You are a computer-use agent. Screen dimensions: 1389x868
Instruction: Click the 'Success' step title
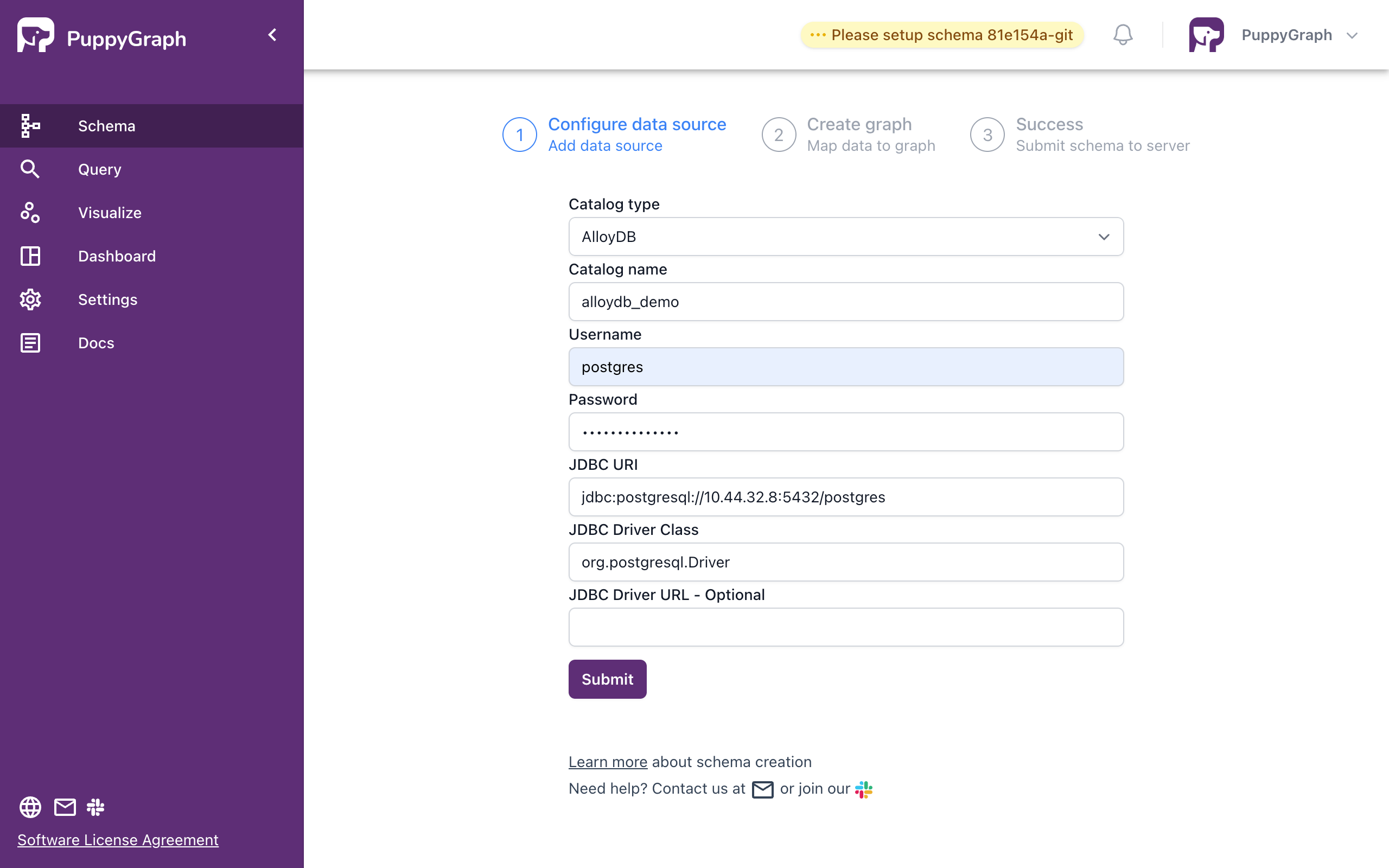1049,124
